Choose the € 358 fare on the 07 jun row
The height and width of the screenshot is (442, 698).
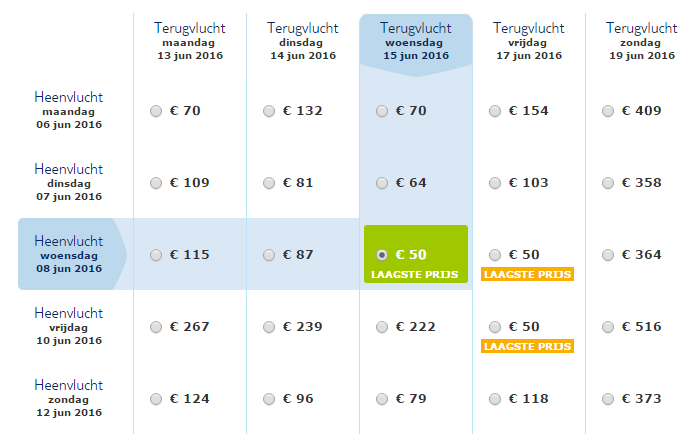[x=608, y=183]
